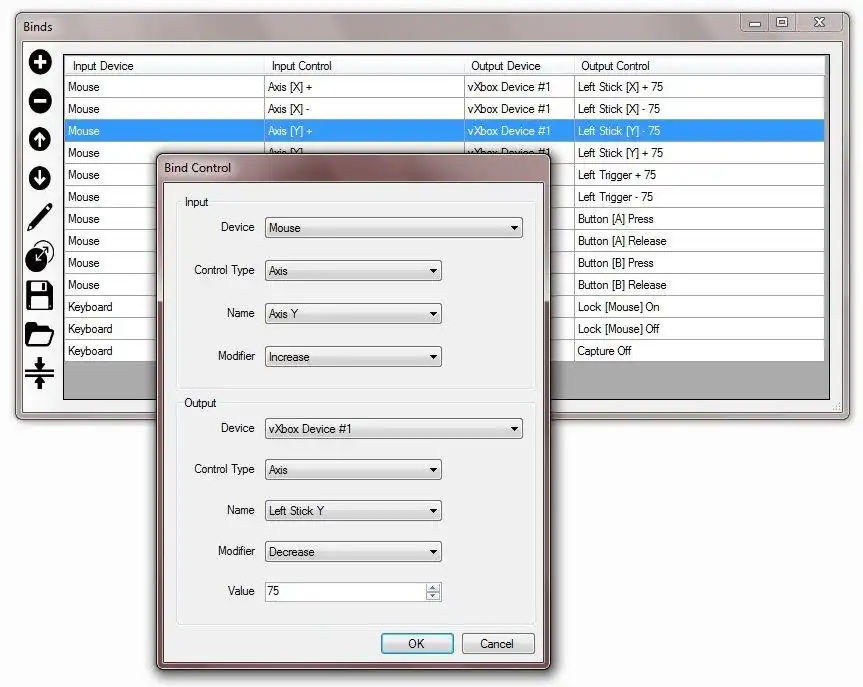Click the compress arrows icon in sidebar
The width and height of the screenshot is (863, 687).
coord(40,373)
